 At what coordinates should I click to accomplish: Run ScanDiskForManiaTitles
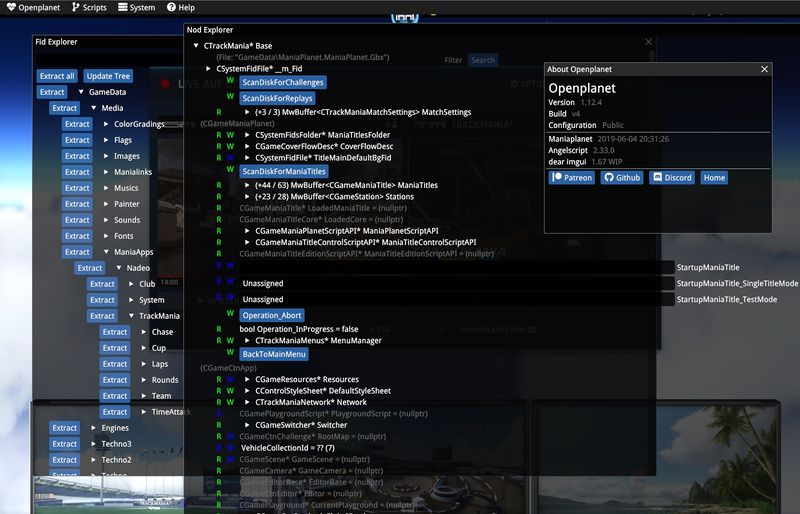(x=284, y=172)
